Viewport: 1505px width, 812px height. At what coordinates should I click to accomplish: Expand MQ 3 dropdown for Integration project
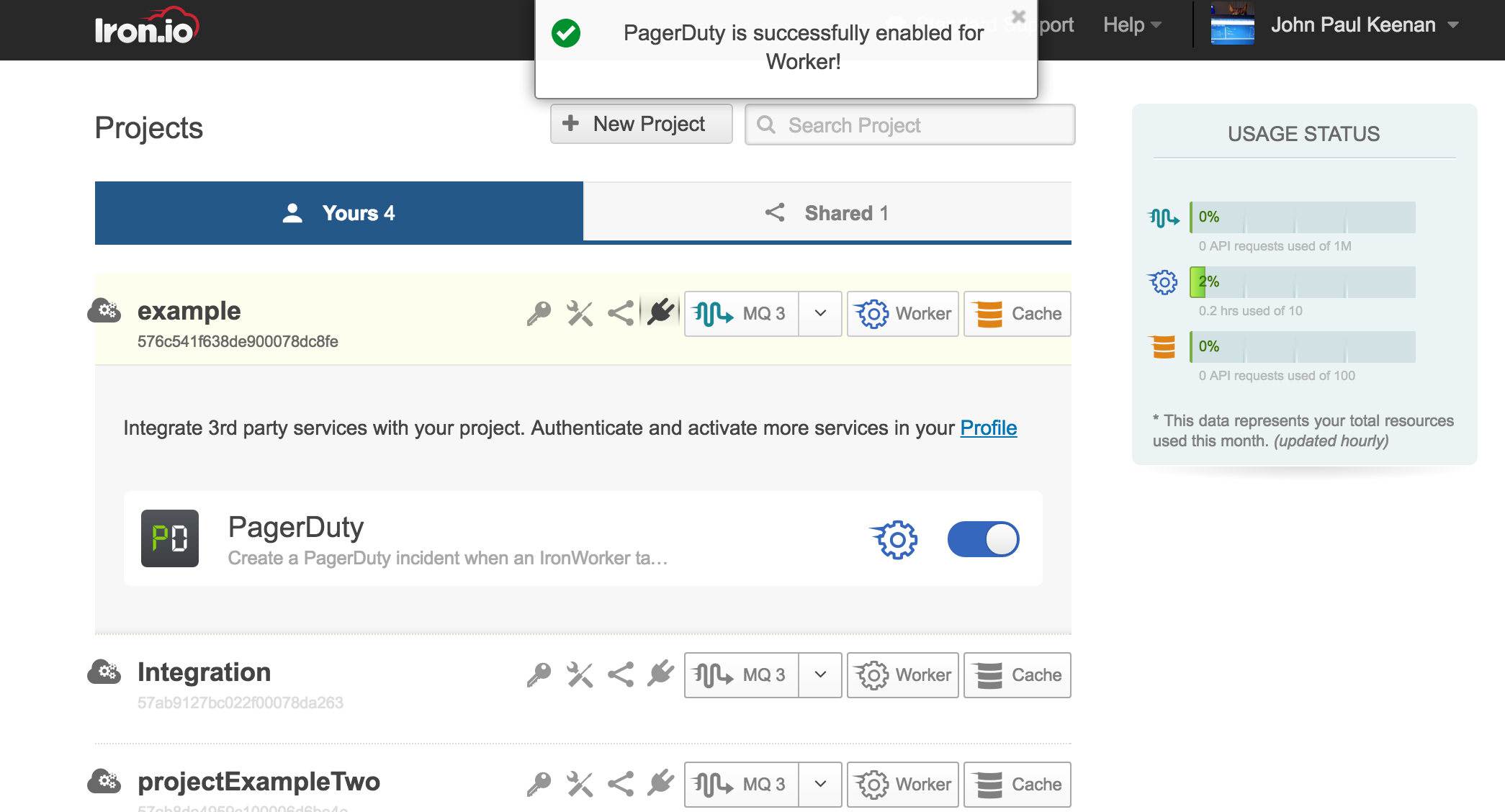point(820,675)
